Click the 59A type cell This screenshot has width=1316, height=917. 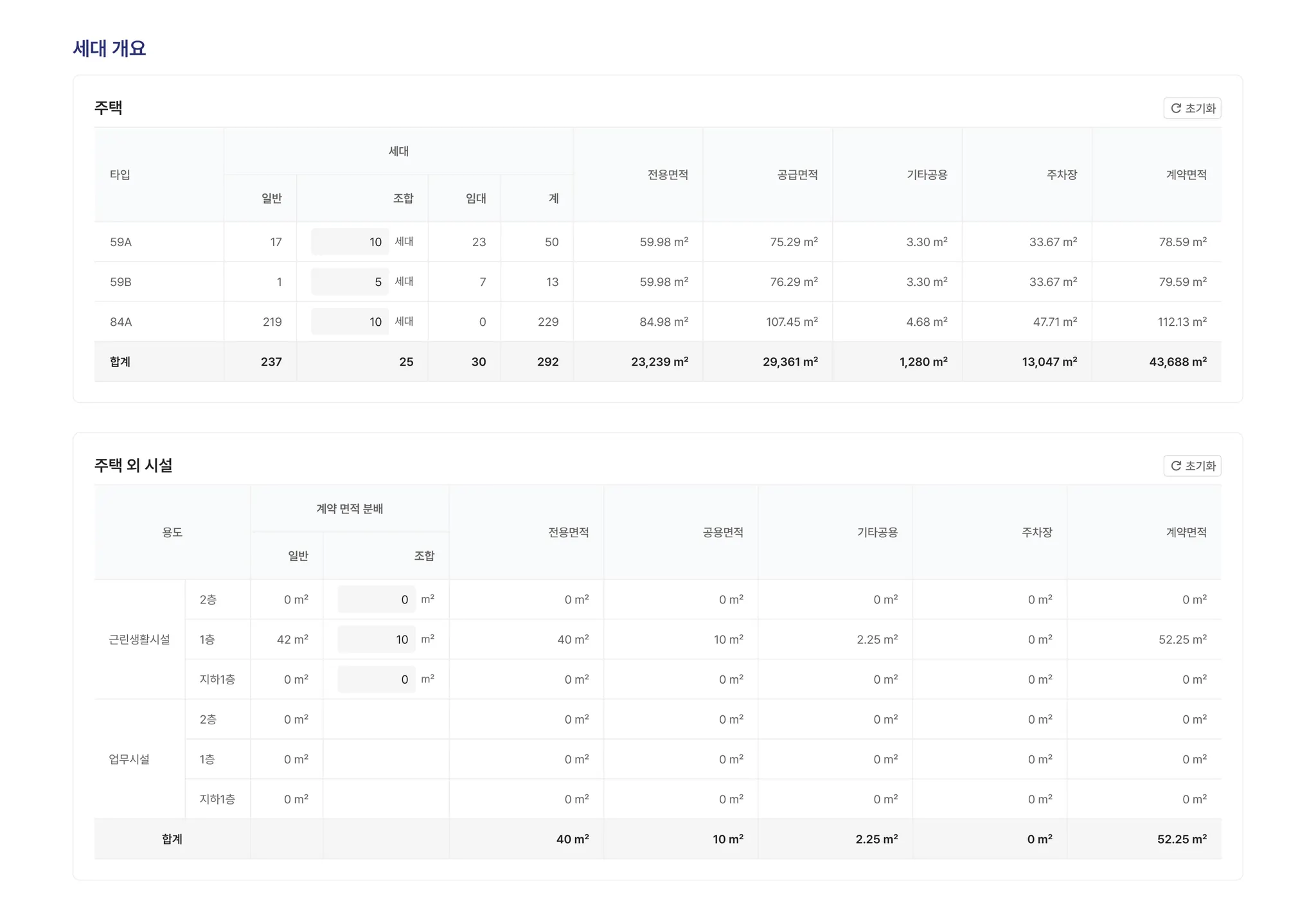[x=121, y=242]
